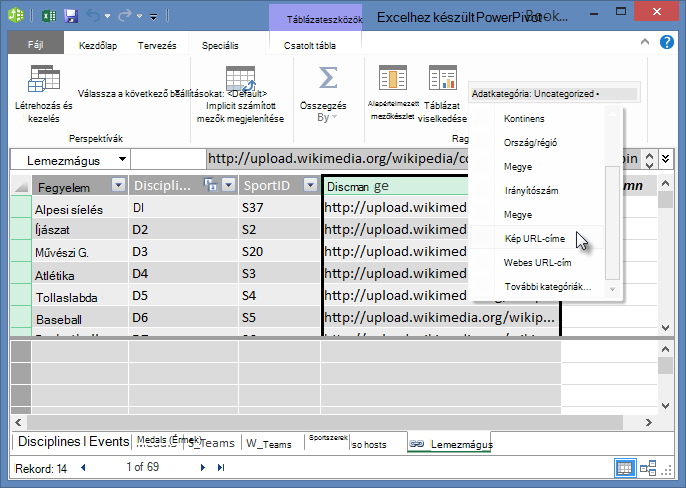Select cell S20 in Művészi G. row

click(280, 252)
